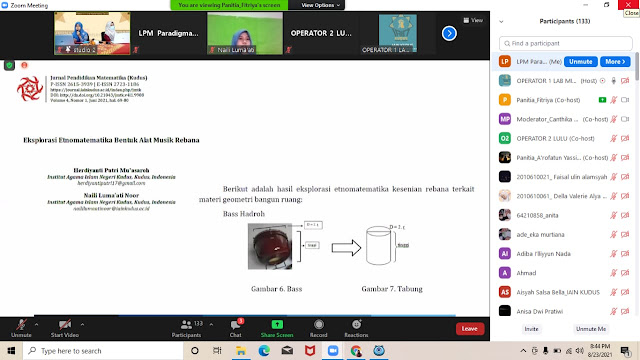Select the LPM Paradigma participant tile
The width and height of the screenshot is (640, 360).
click(169, 33)
